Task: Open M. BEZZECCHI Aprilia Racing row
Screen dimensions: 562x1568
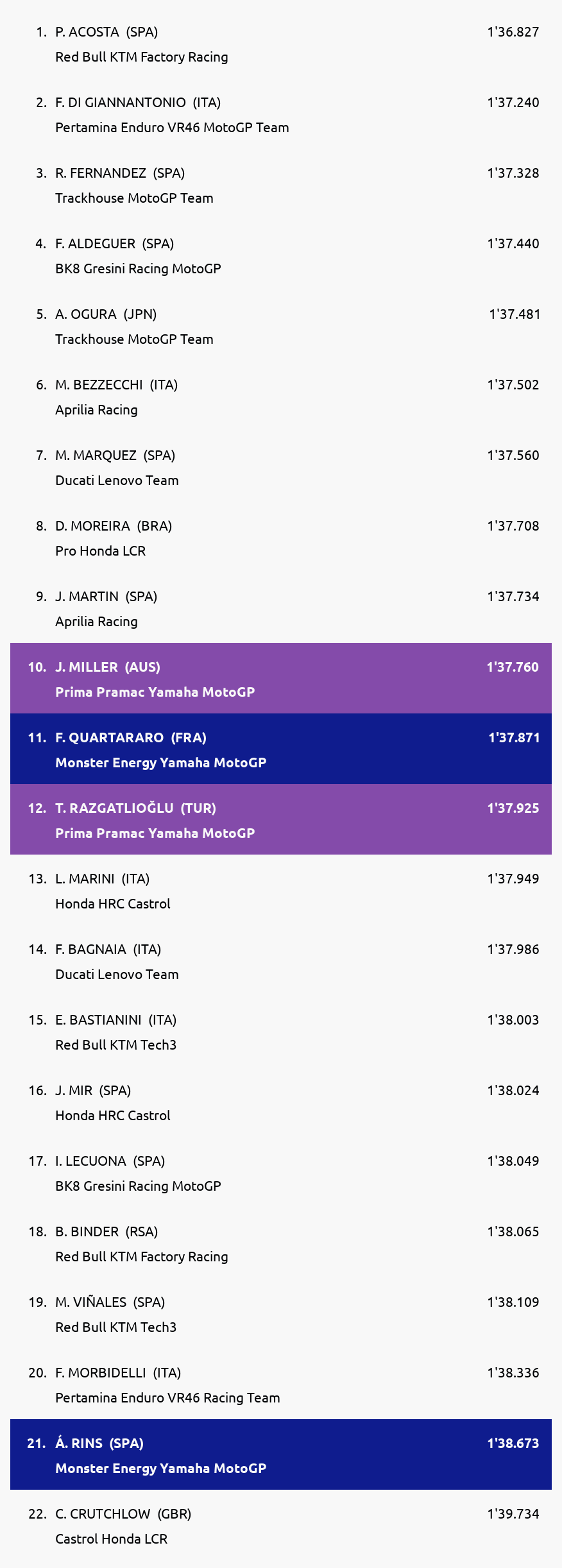Action: tap(281, 396)
